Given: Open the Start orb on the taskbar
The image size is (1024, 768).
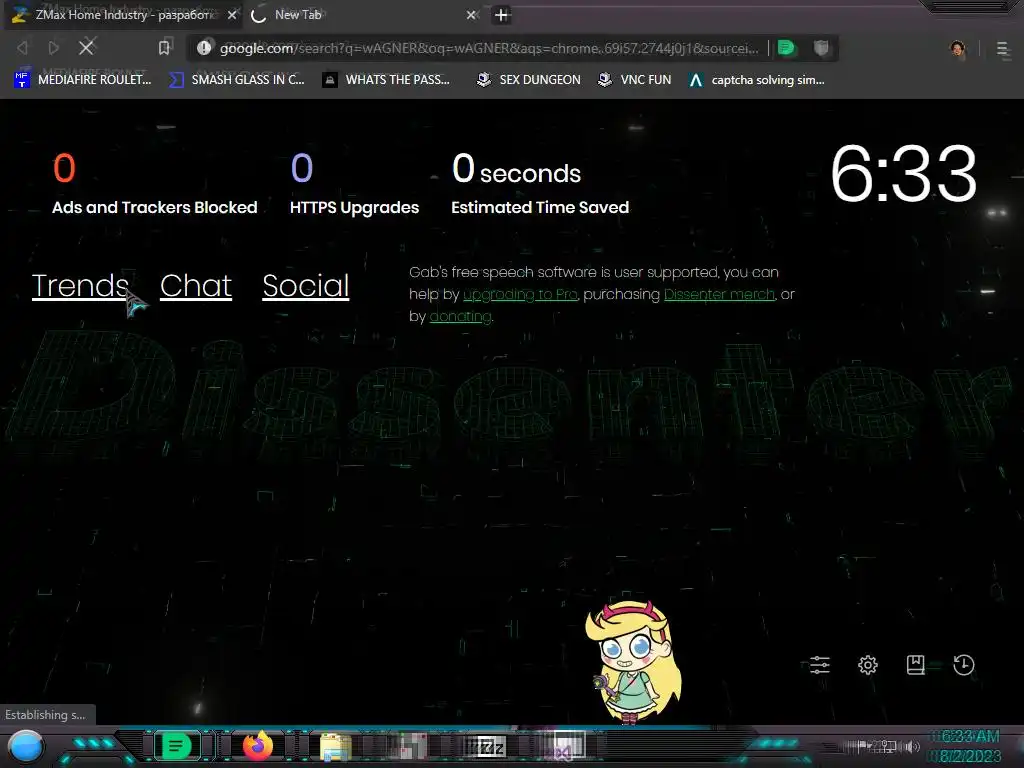Looking at the screenshot, I should pos(26,746).
